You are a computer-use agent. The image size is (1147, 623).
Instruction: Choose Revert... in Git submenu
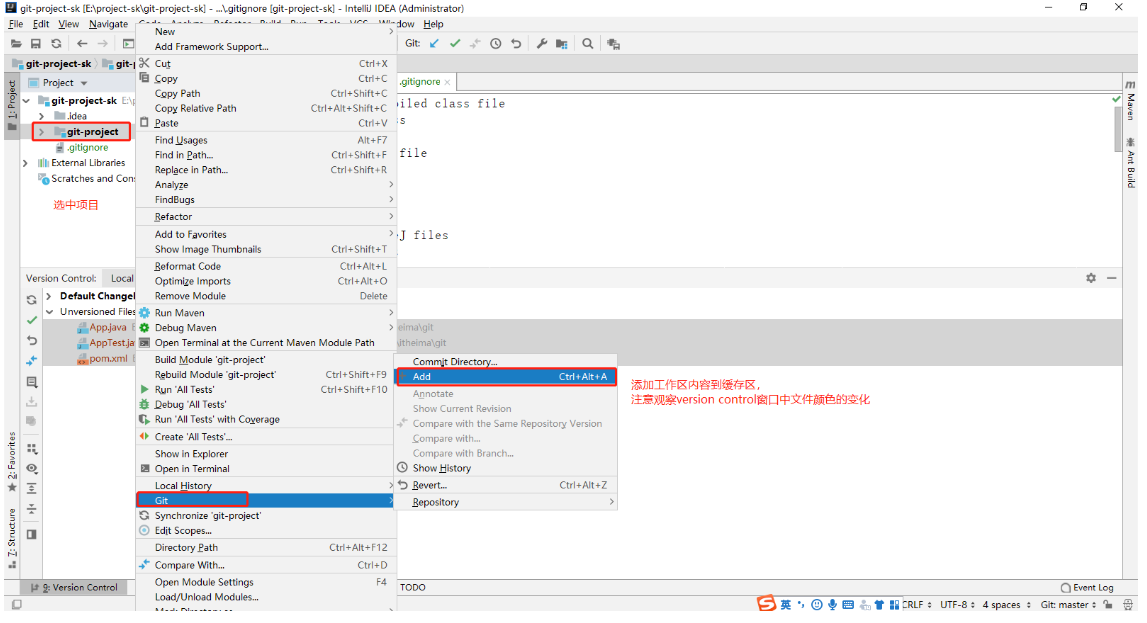click(x=506, y=485)
